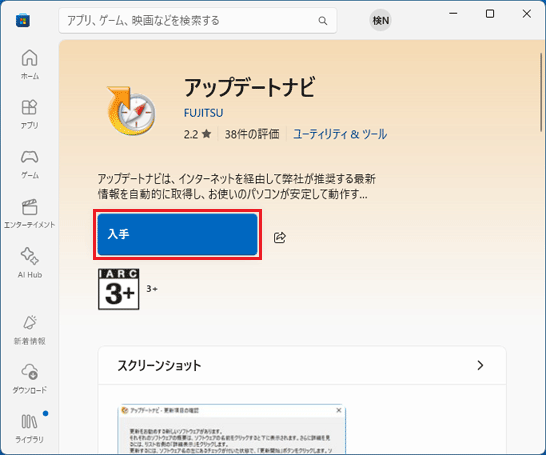
Task: Click the スクリーンショット section heading
Action: point(159,366)
